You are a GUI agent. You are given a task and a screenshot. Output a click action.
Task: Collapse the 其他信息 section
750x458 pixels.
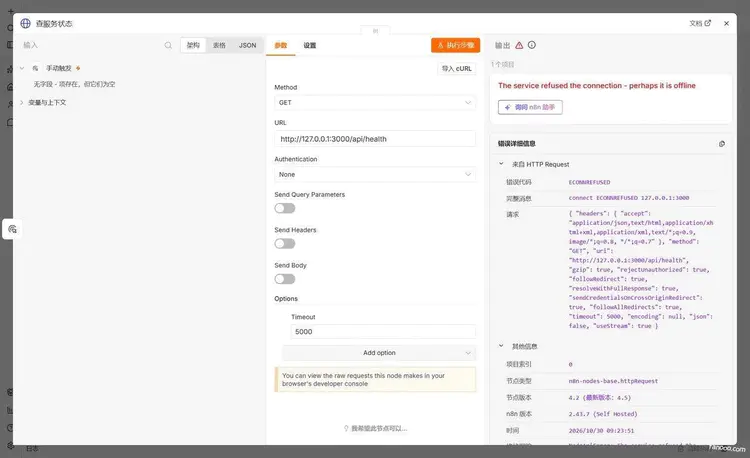click(x=501, y=346)
